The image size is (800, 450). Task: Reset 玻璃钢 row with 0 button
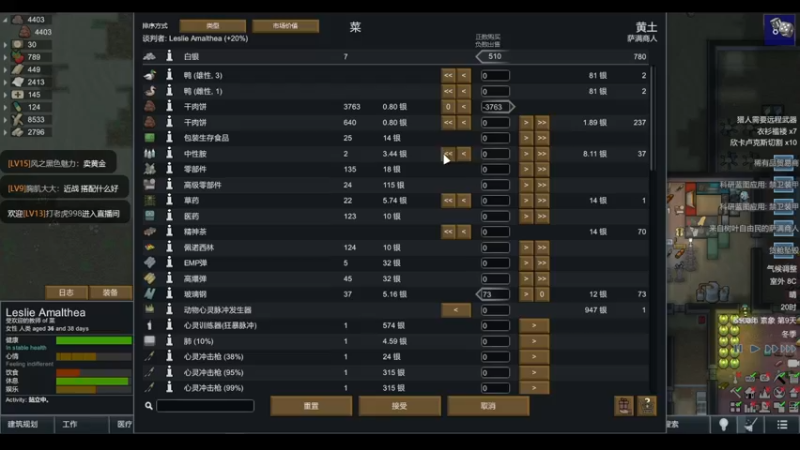[542, 294]
